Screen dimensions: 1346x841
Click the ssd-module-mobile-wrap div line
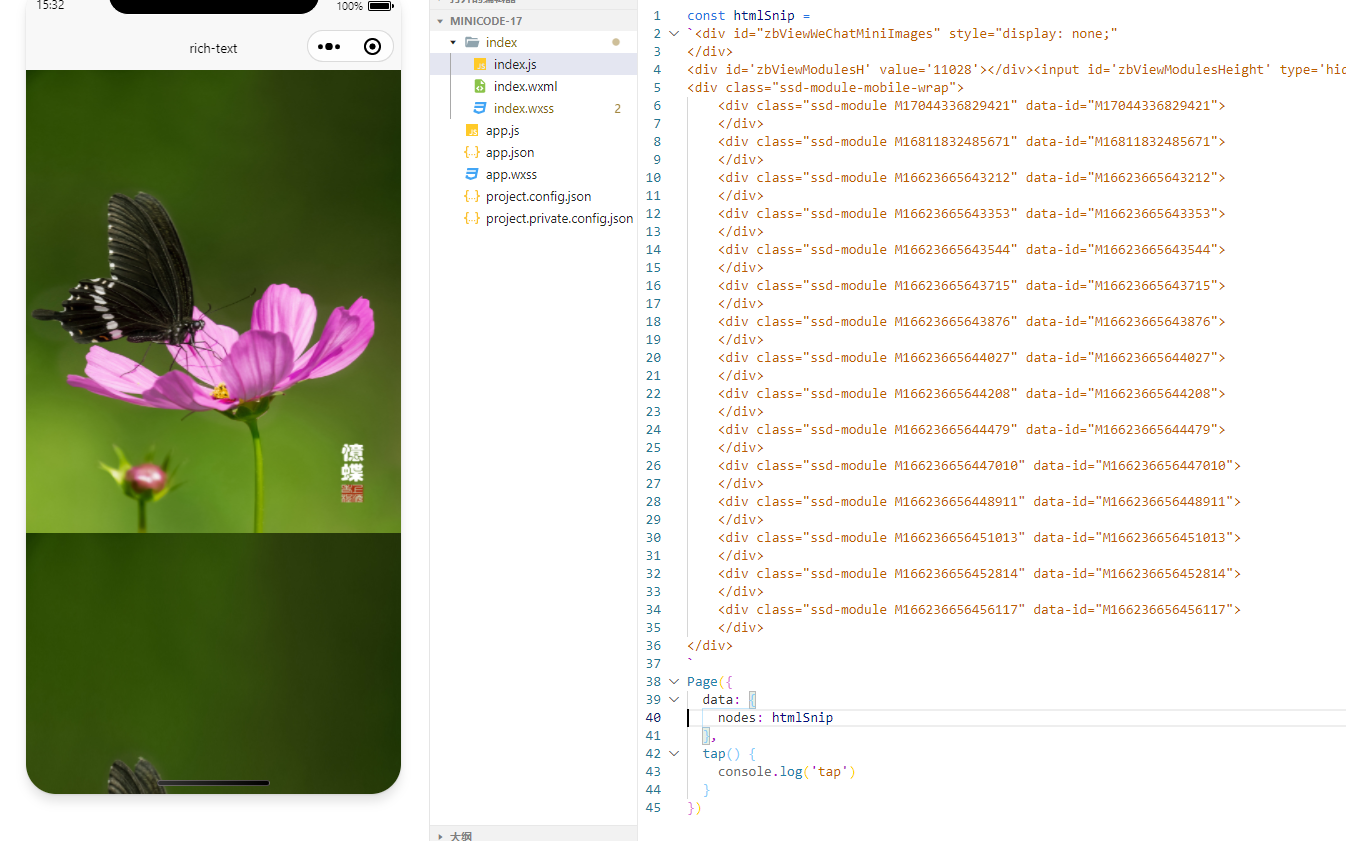(x=826, y=88)
